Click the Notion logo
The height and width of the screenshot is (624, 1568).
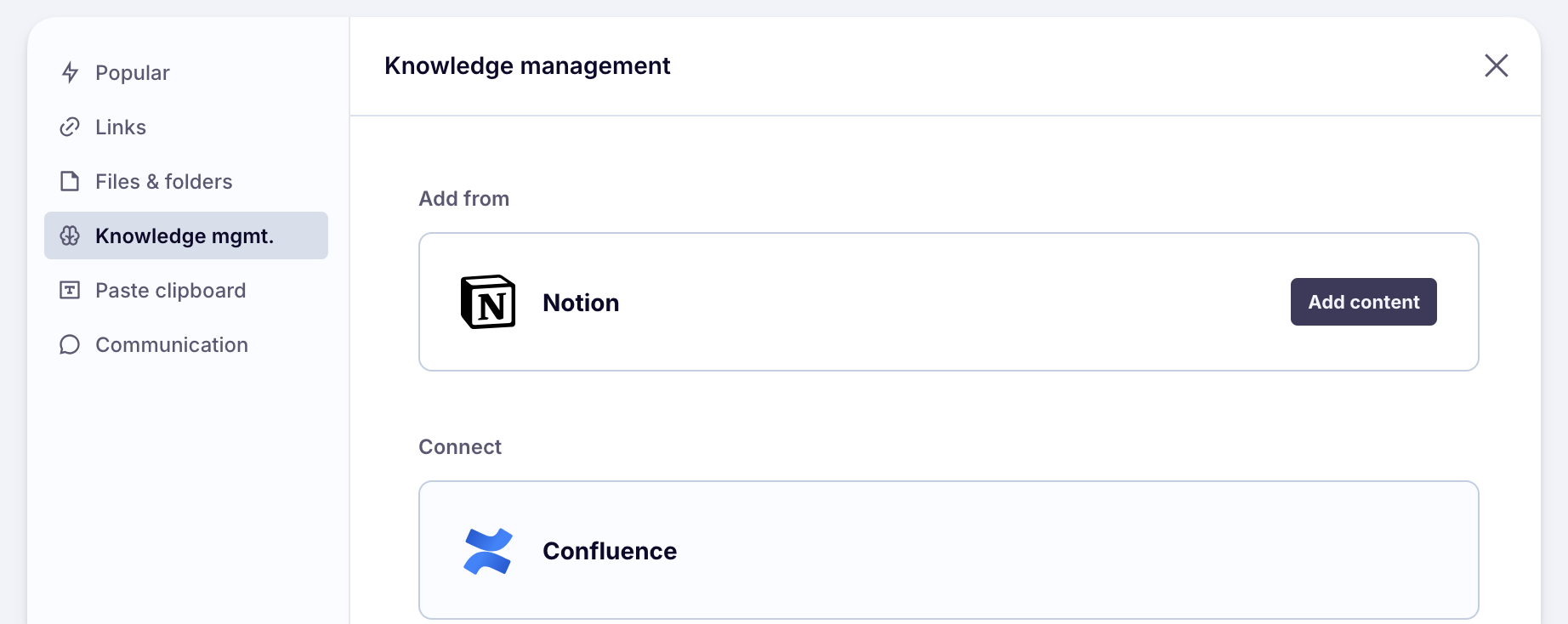tap(488, 302)
